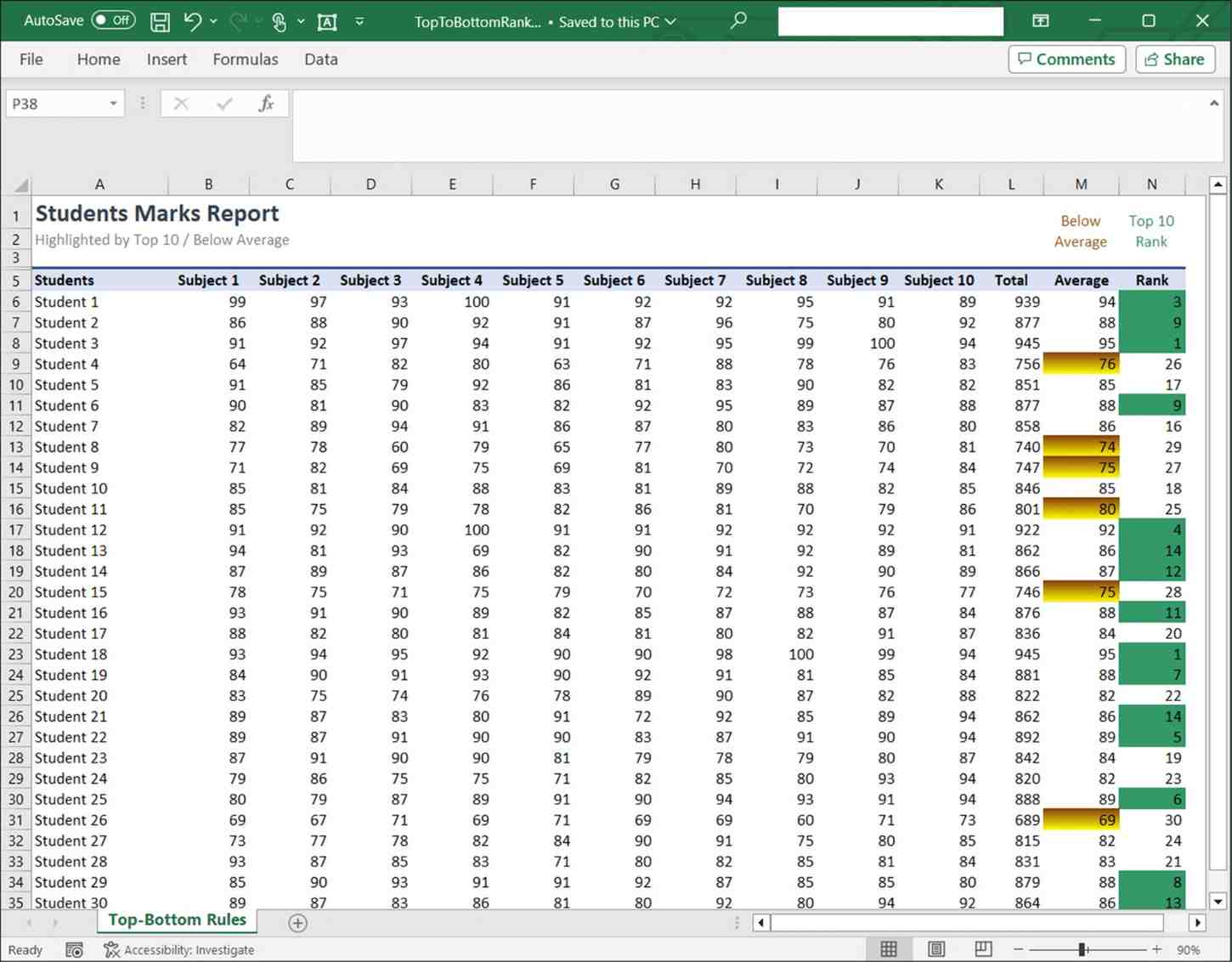This screenshot has height=962, width=1232.
Task: Switch to the Home tab
Action: 99,59
